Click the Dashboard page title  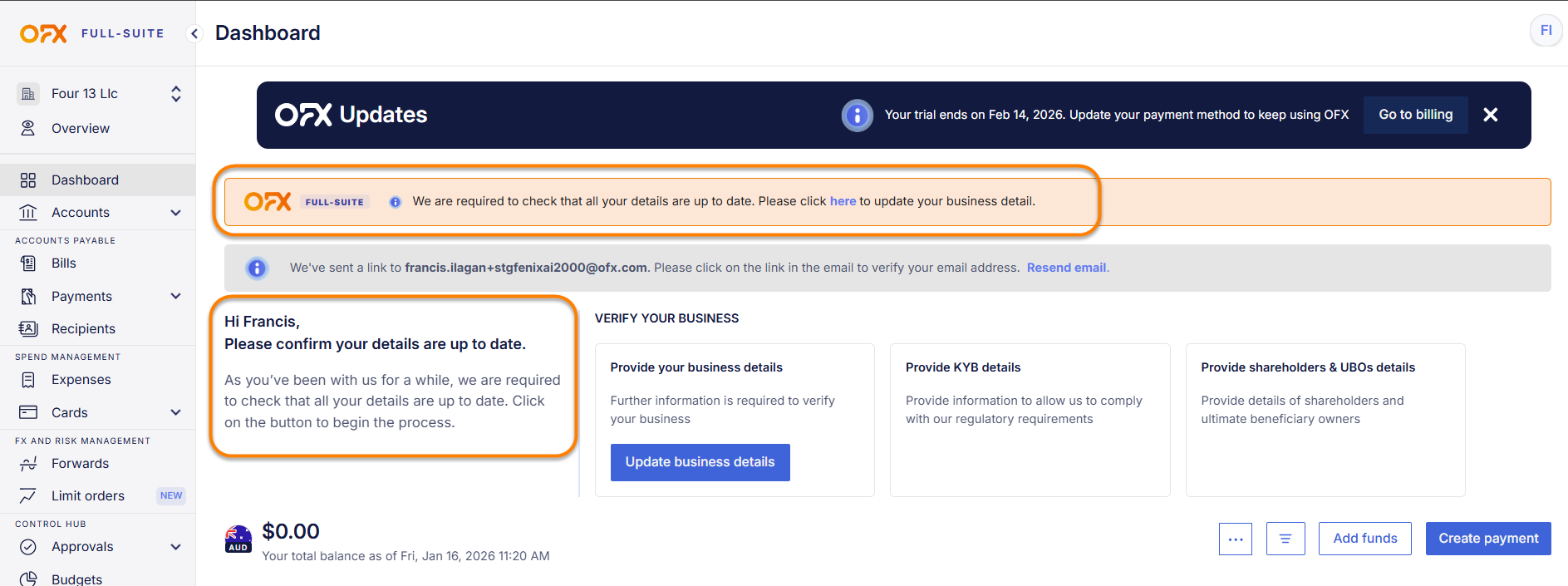tap(268, 32)
